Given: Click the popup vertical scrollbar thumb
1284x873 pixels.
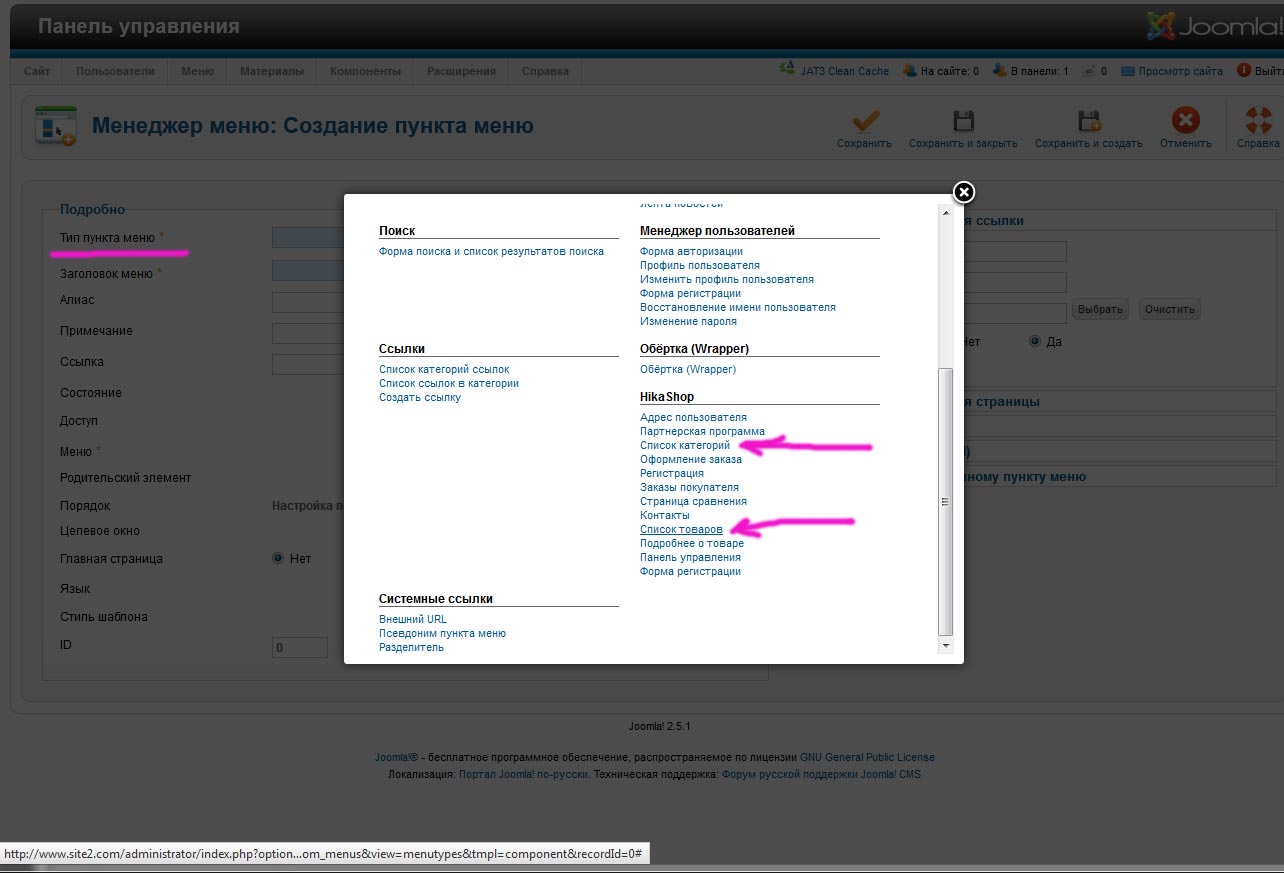Looking at the screenshot, I should pos(946,502).
